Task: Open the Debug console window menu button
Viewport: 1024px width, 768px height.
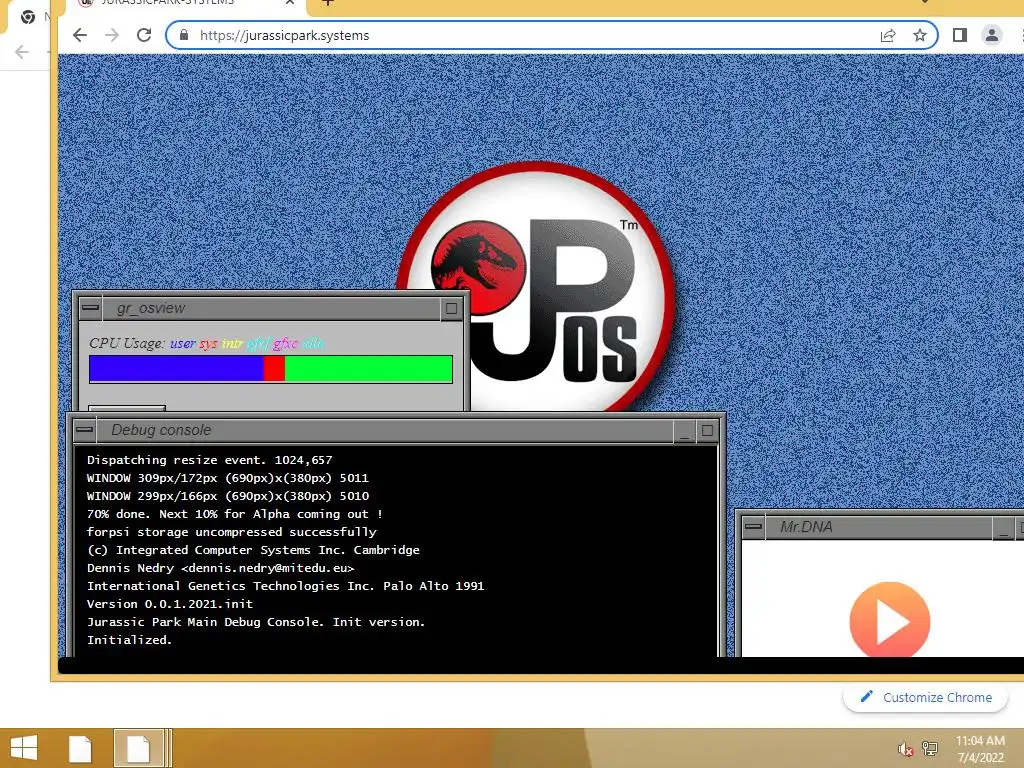Action: tap(84, 430)
